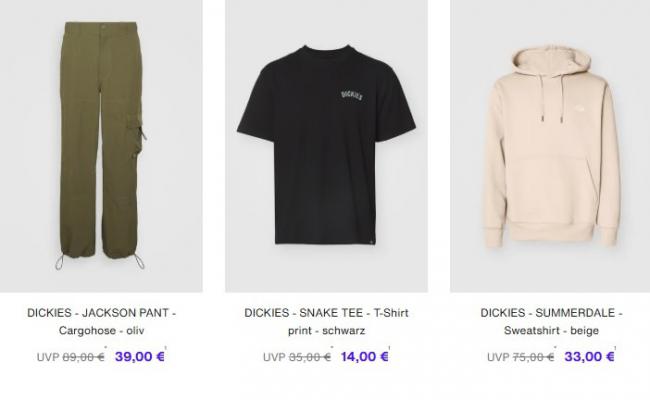
Task: Click the struck-through UVP 89,00 € price
Action: click(70, 357)
